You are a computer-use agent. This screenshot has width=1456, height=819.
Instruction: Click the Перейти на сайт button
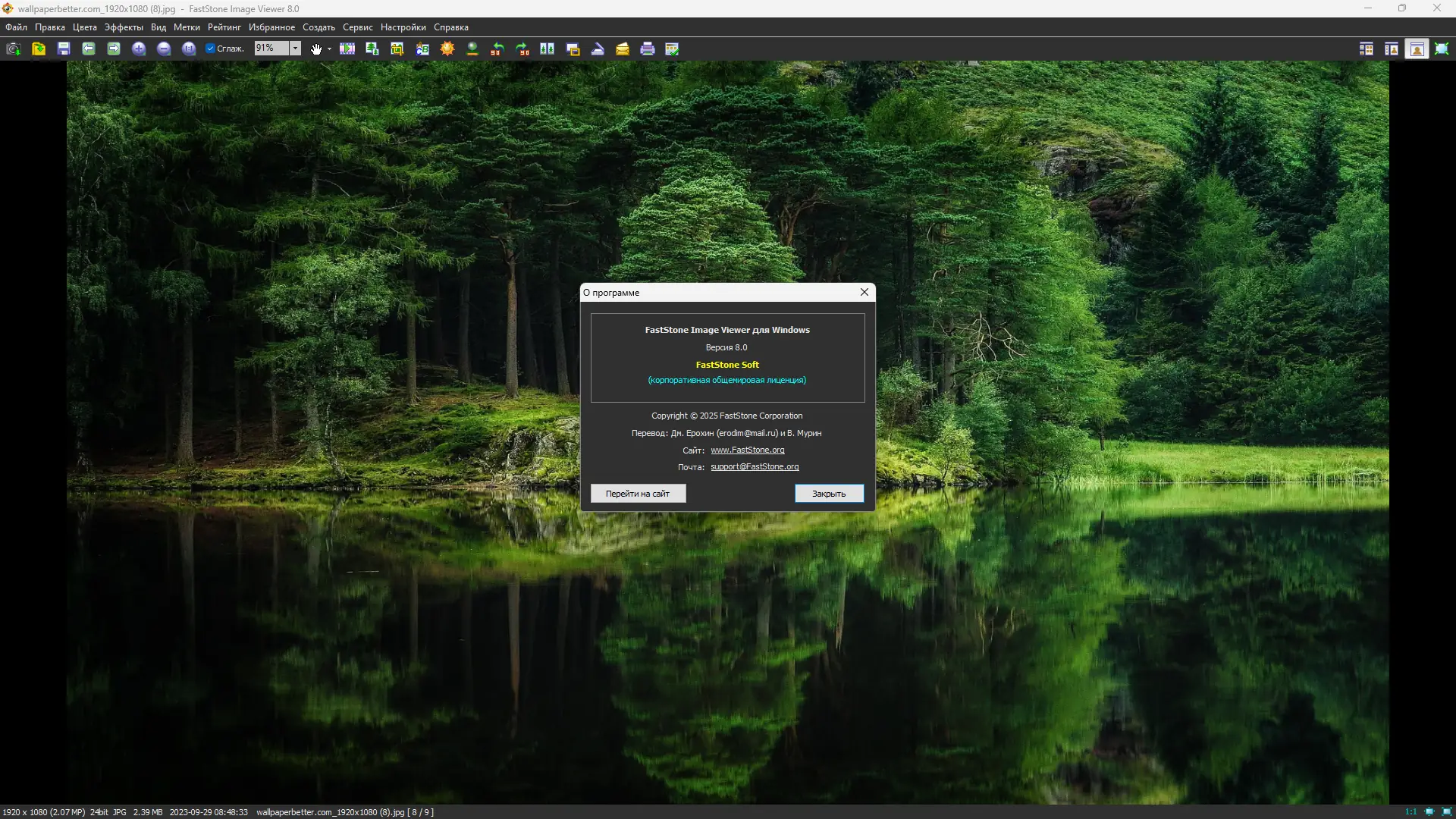638,494
